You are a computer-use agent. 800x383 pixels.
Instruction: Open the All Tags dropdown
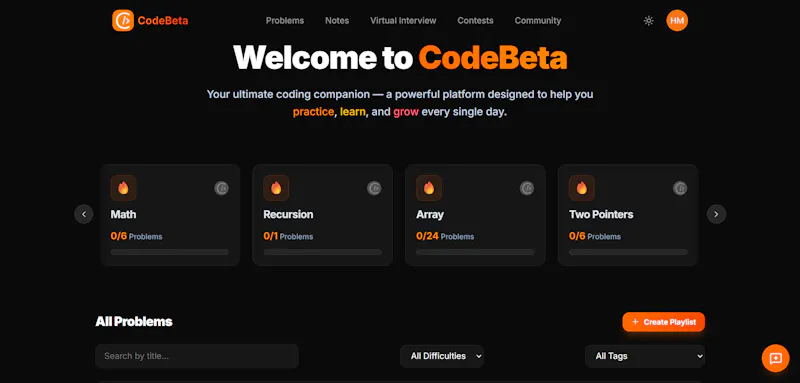645,356
